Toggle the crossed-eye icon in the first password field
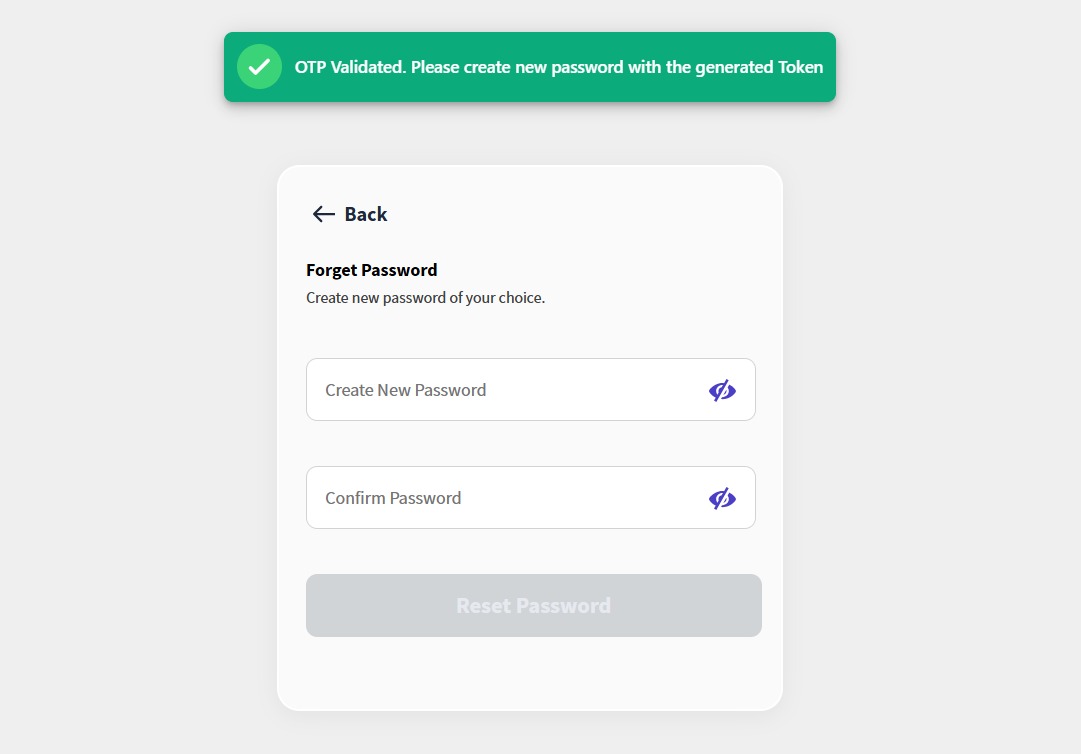1081x754 pixels. pyautogui.click(x=722, y=390)
